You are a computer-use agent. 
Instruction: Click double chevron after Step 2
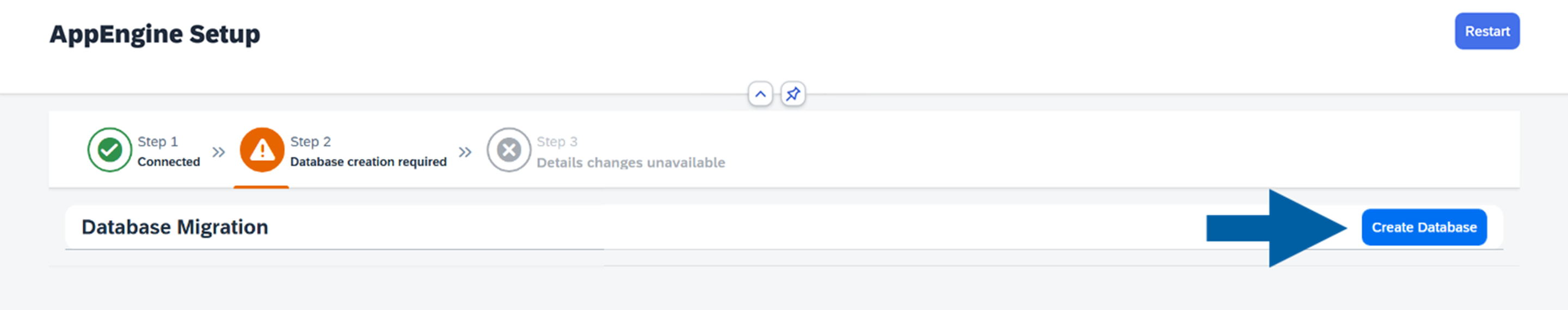pos(465,151)
